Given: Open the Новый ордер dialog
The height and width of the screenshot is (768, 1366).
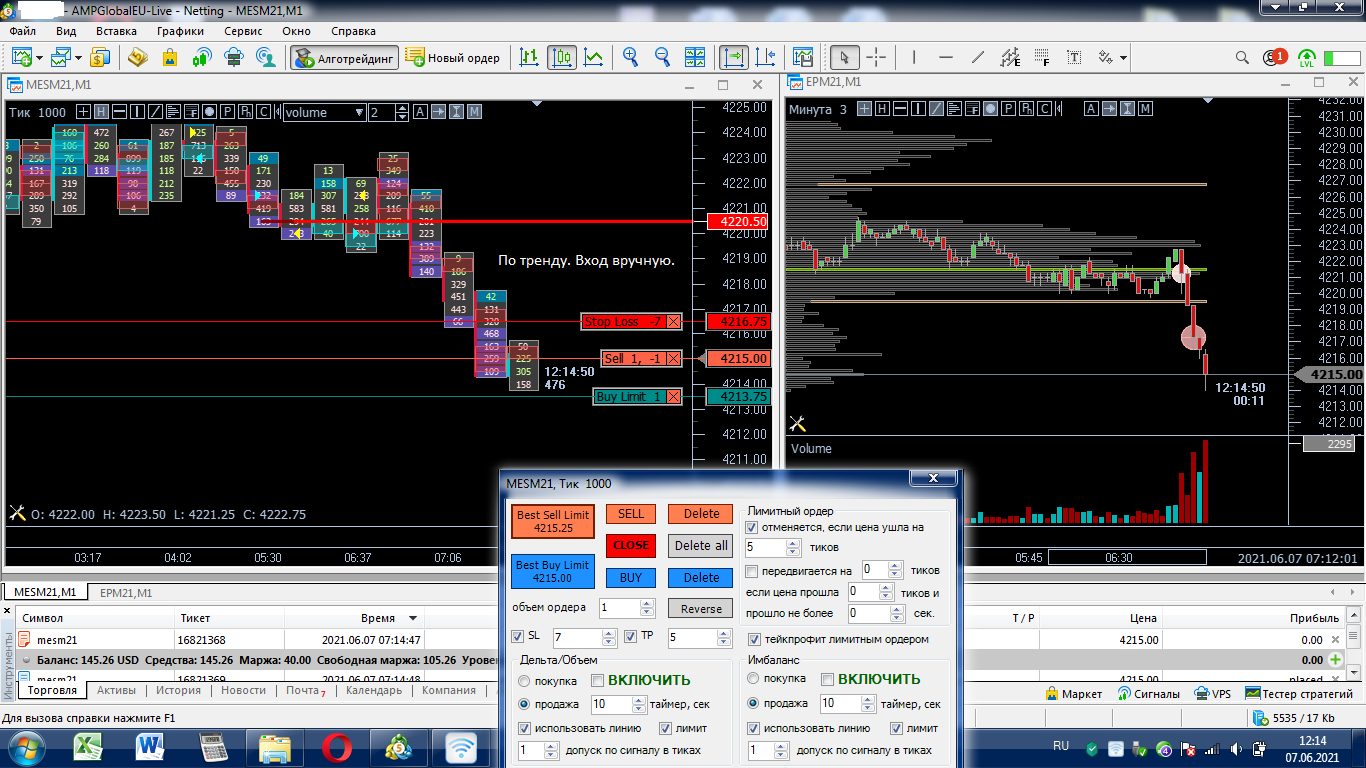Looking at the screenshot, I should (453, 58).
